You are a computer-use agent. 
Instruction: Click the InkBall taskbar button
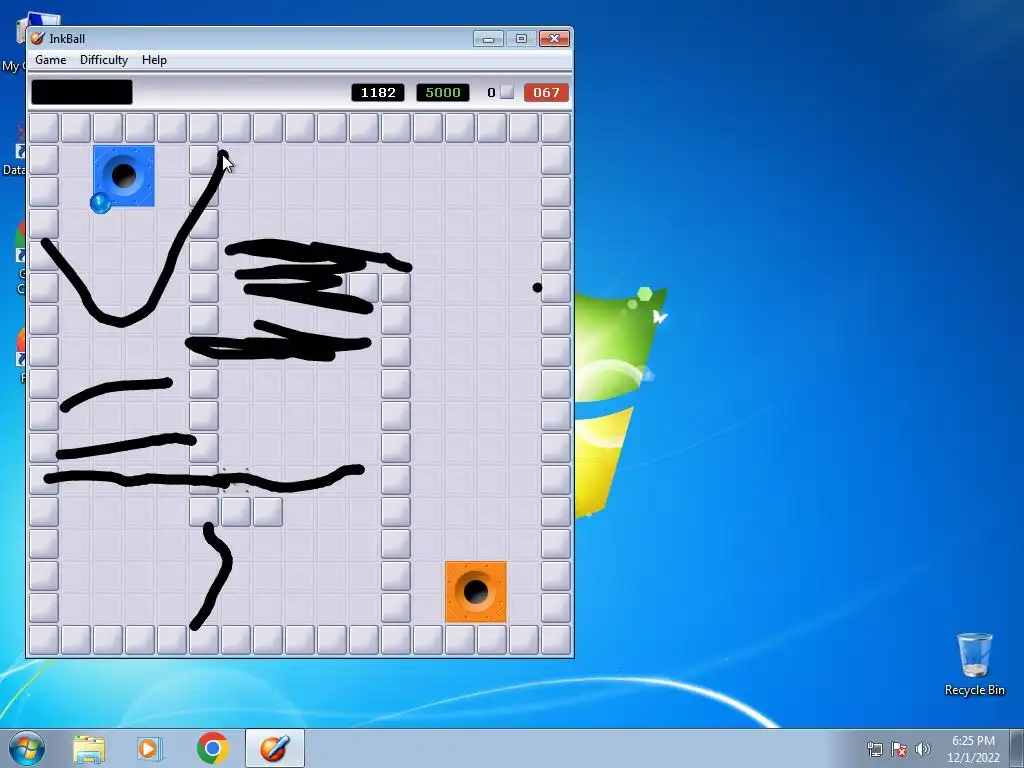coord(275,748)
